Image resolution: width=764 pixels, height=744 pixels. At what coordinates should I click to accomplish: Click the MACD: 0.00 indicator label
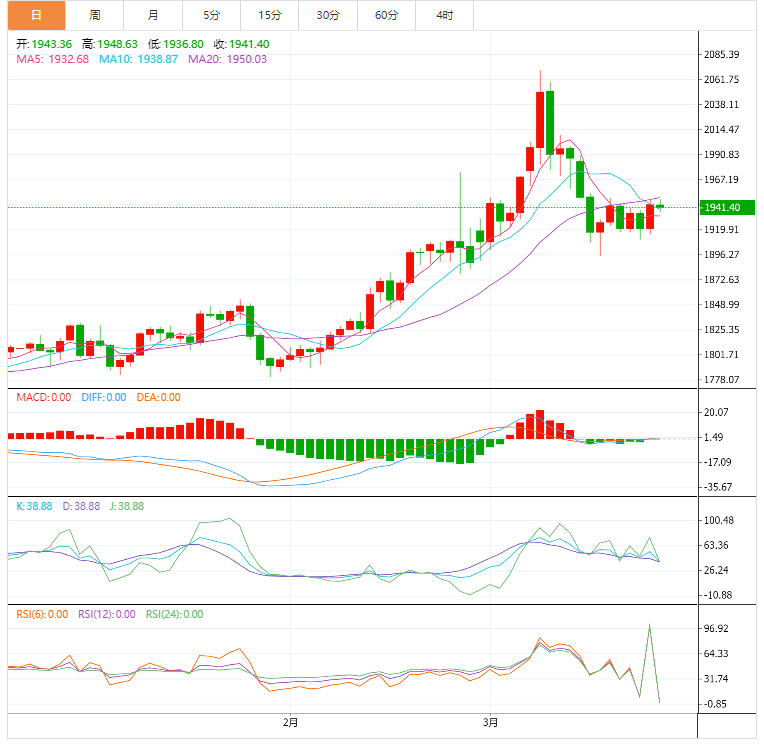pyautogui.click(x=43, y=397)
